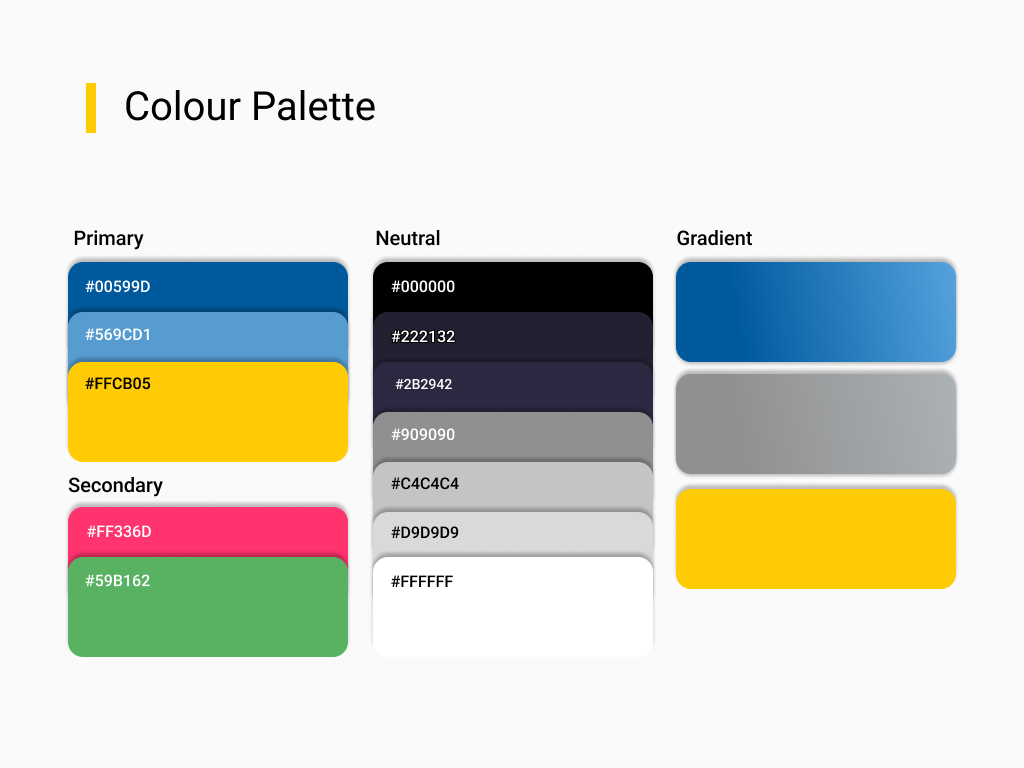Click the Secondary section heading

pos(116,485)
